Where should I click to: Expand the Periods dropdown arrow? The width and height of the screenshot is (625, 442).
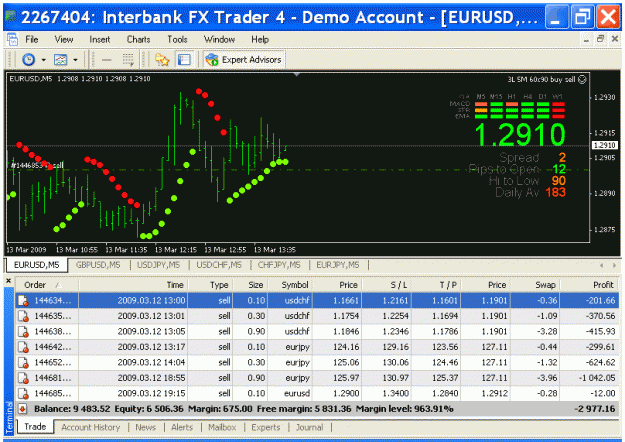tap(43, 60)
